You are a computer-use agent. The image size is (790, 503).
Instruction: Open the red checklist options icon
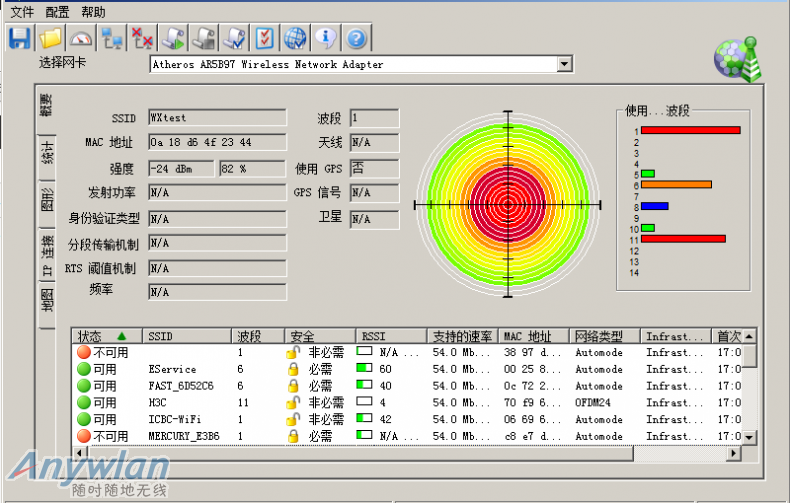(265, 38)
